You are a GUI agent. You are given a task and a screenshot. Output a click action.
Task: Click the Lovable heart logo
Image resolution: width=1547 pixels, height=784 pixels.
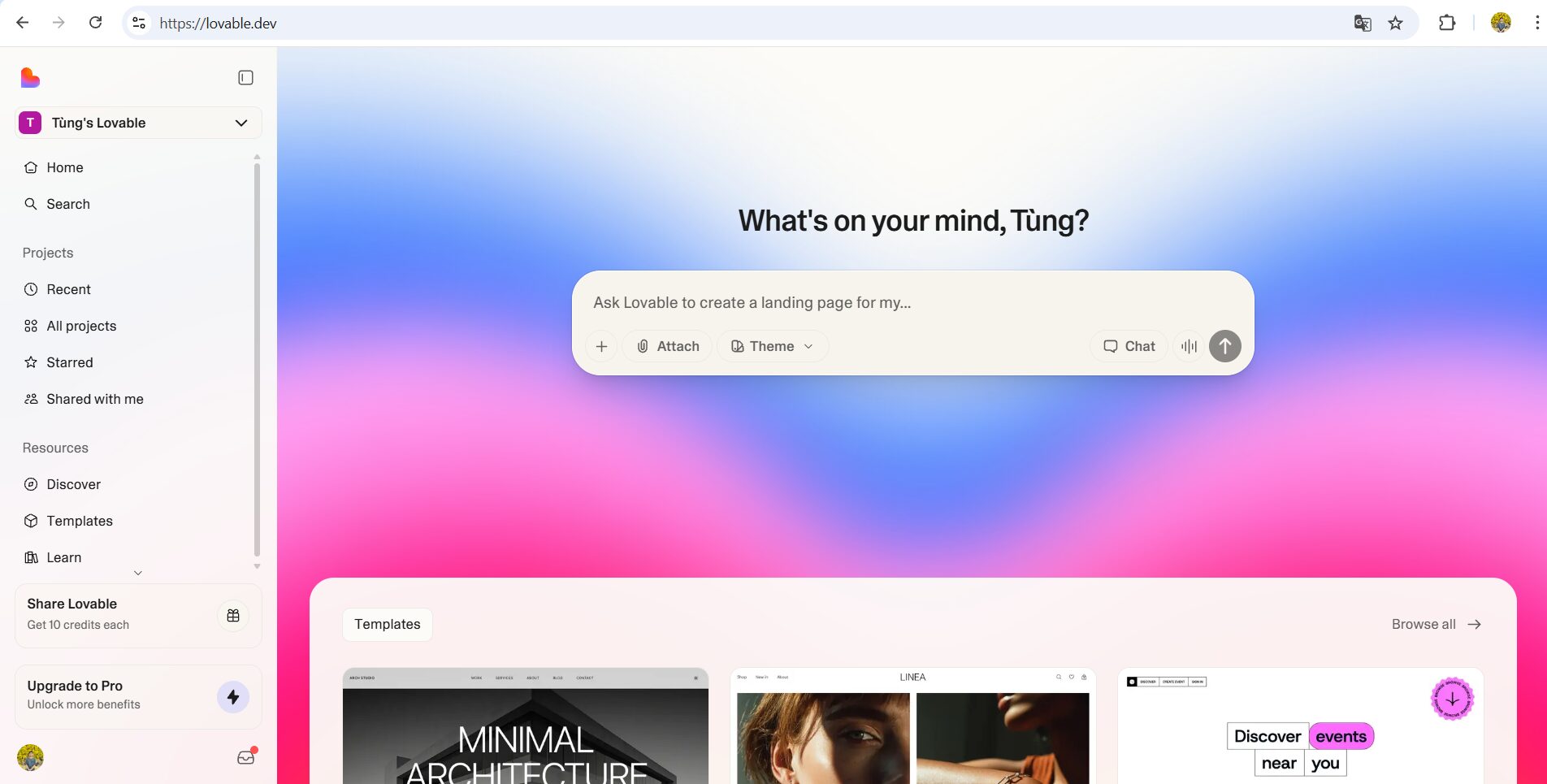30,78
